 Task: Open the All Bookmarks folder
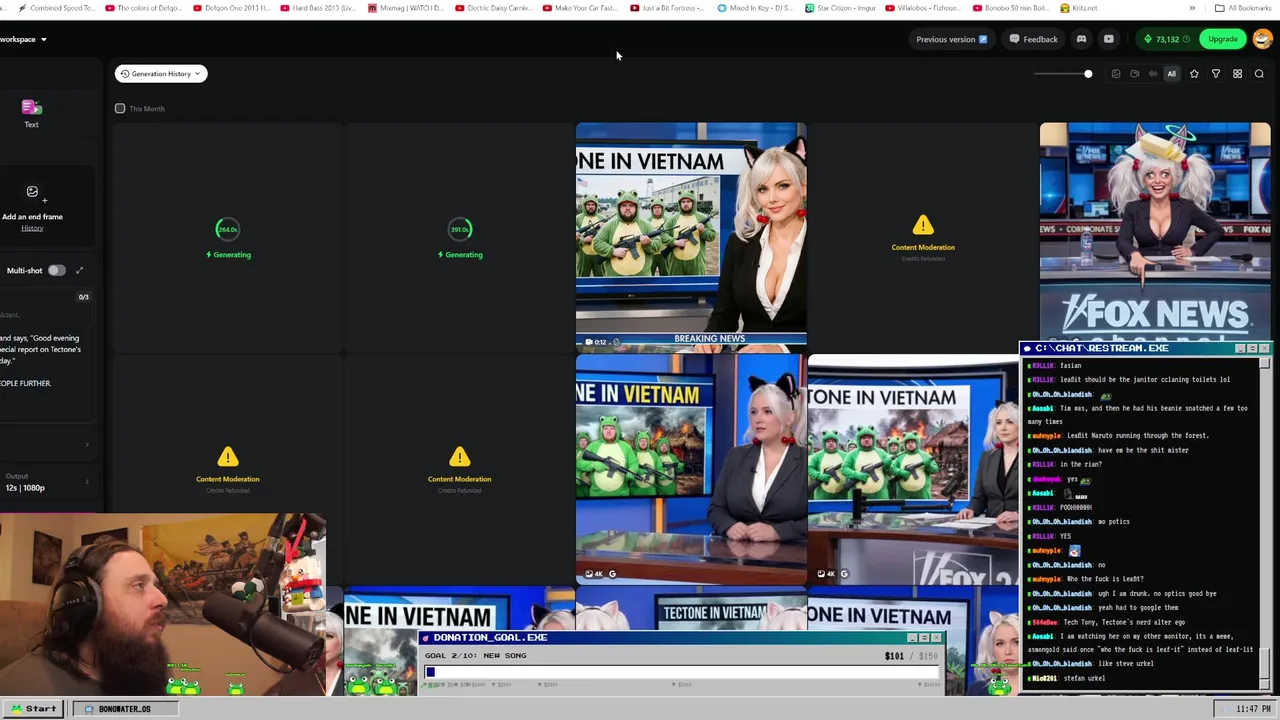click(1243, 8)
